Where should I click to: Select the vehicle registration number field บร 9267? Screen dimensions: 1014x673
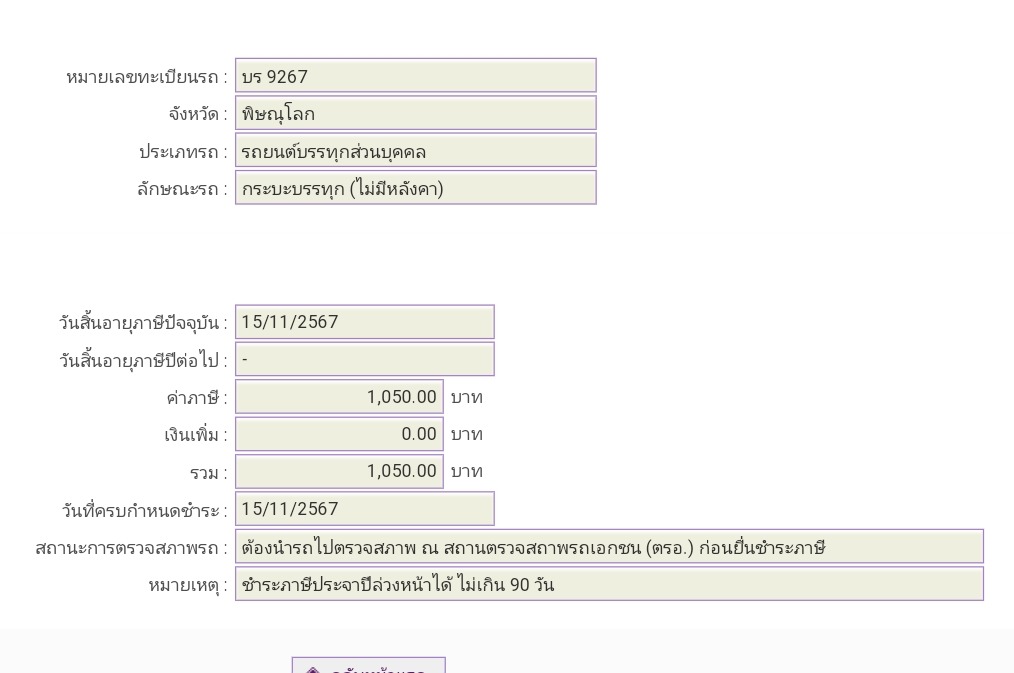click(x=415, y=76)
